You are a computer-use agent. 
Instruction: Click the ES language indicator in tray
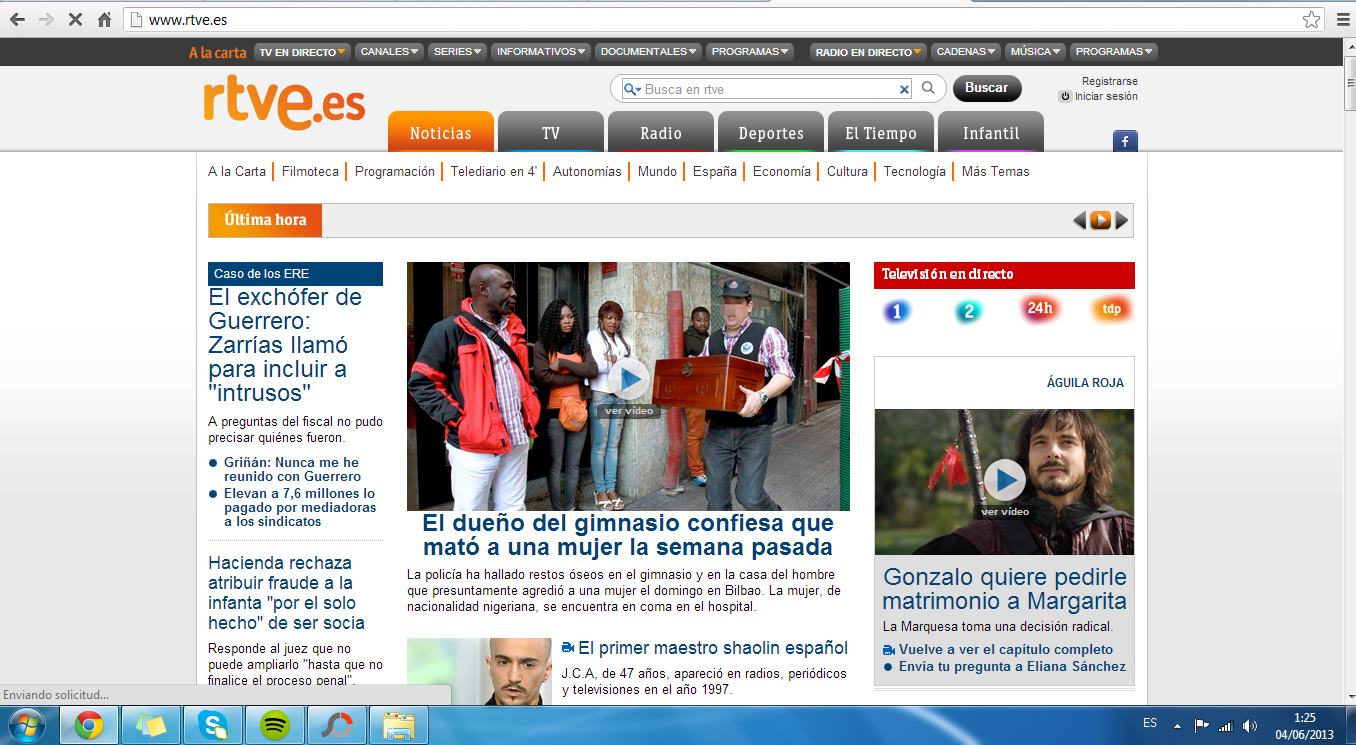(x=1150, y=722)
